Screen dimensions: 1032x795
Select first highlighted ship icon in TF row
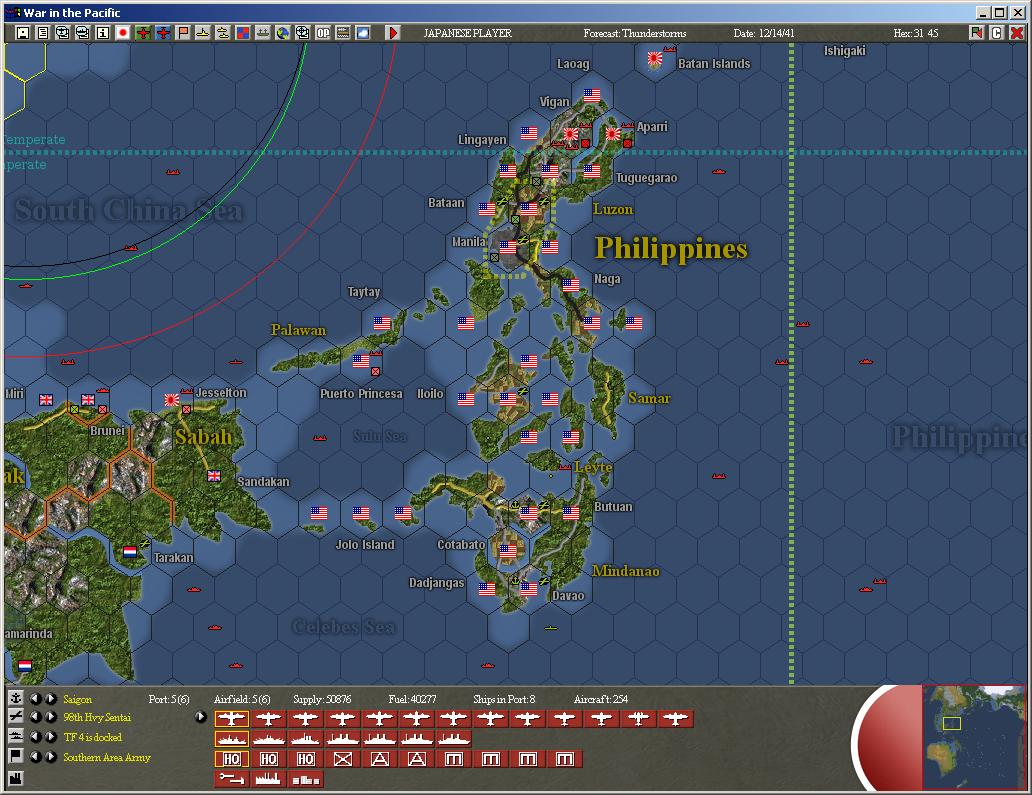232,739
